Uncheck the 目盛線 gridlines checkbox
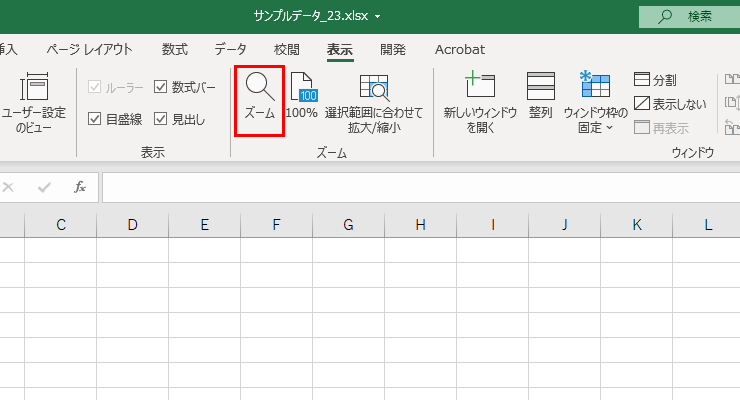 pyautogui.click(x=95, y=119)
